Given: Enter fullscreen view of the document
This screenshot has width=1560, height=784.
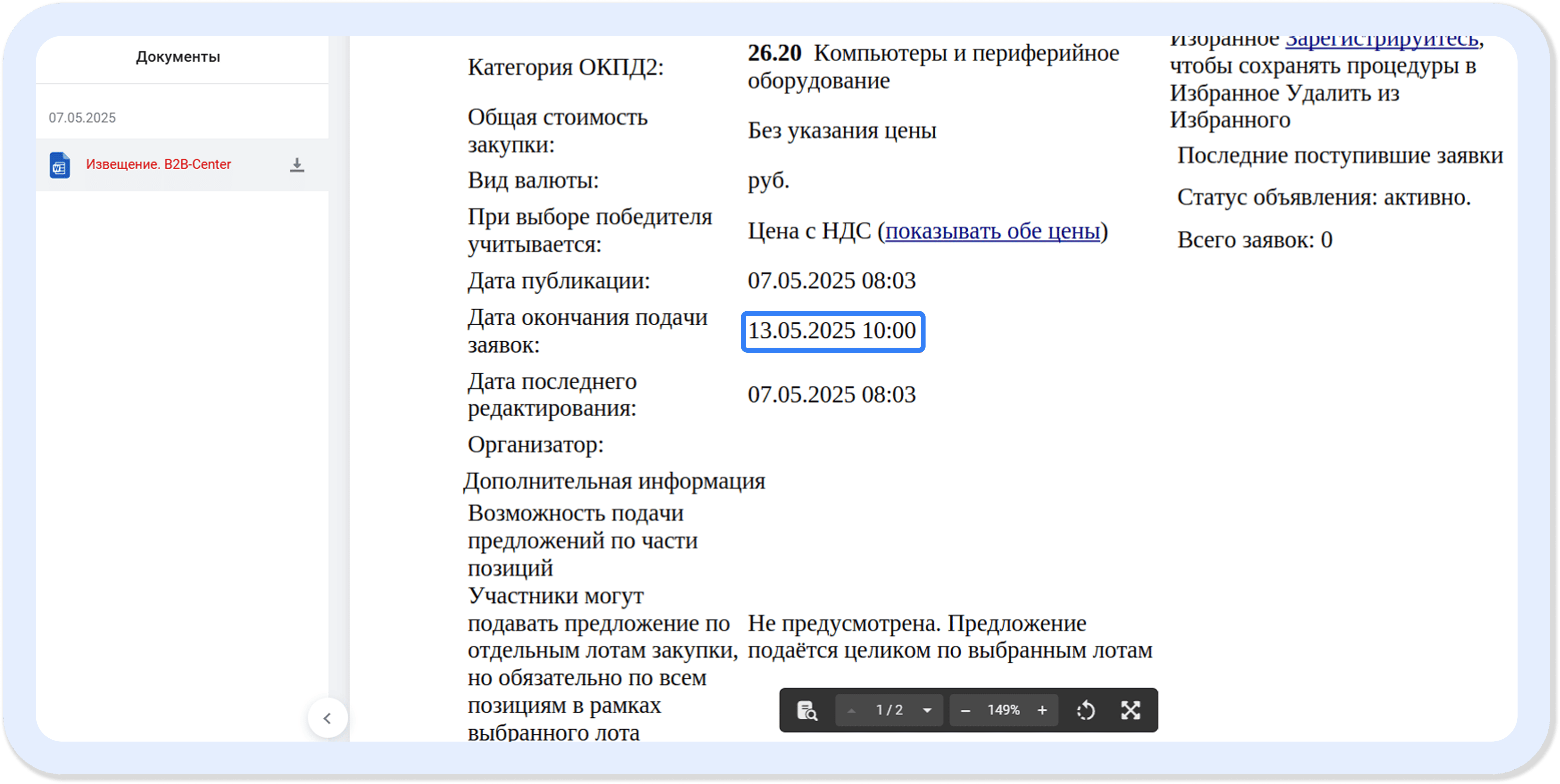Looking at the screenshot, I should coord(1130,710).
